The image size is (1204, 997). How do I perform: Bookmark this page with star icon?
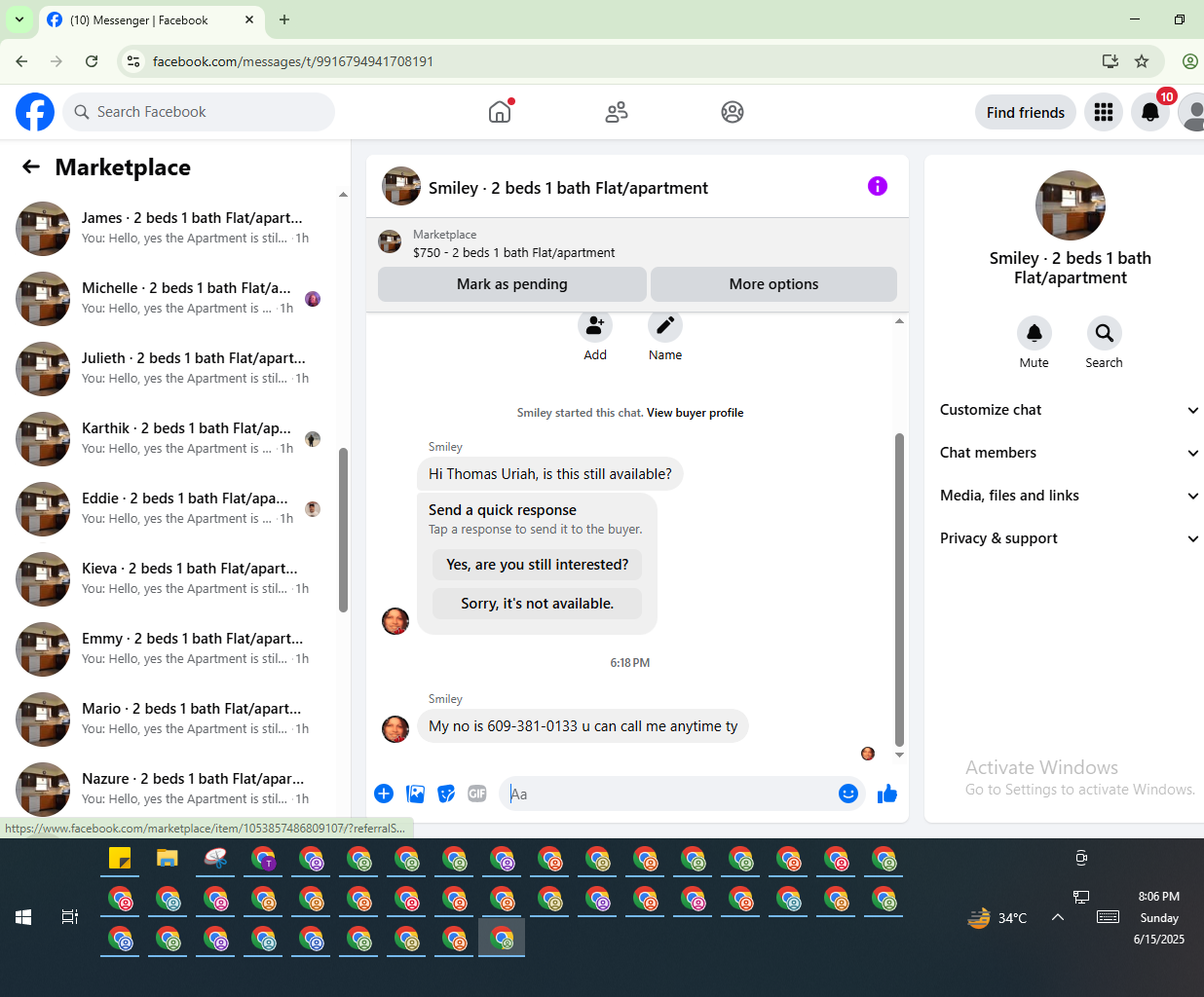[1142, 61]
